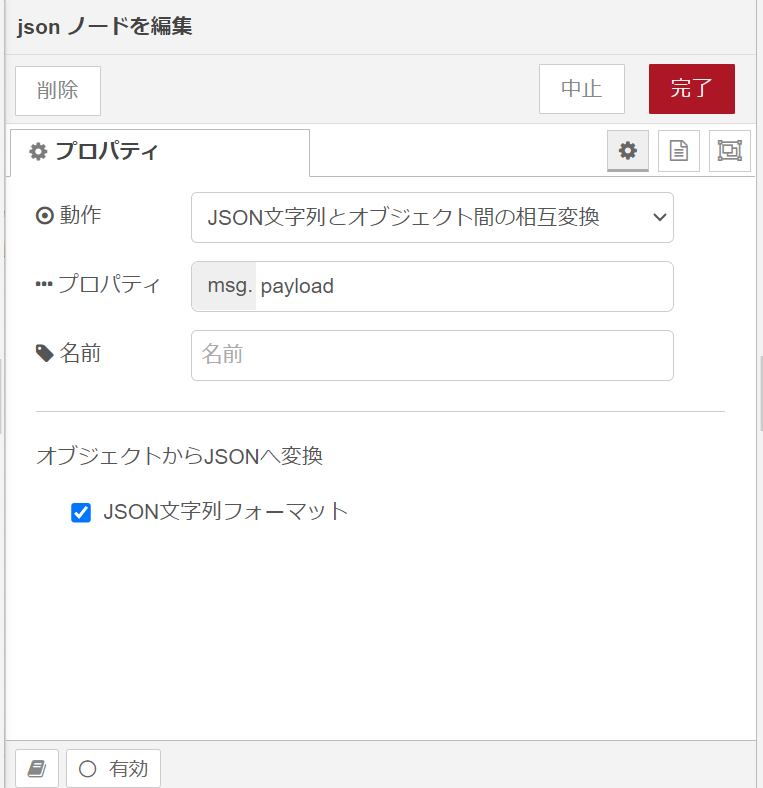Click into the payload property field
Viewport: 763px width, 788px height.
464,286
